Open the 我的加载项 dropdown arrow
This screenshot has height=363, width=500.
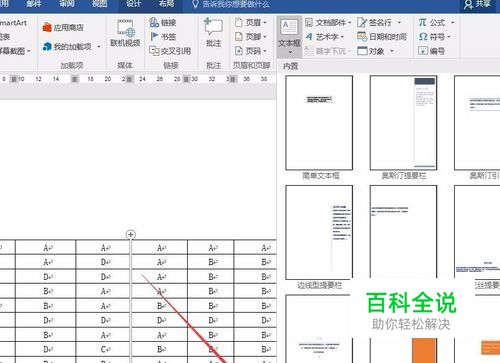click(99, 46)
